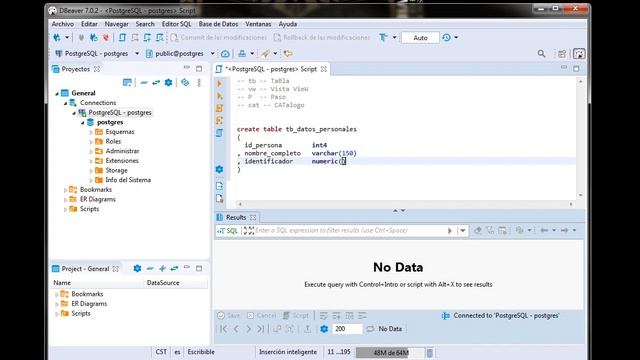Open the Archivo menu
This screenshot has width=640, height=360.
(63, 24)
